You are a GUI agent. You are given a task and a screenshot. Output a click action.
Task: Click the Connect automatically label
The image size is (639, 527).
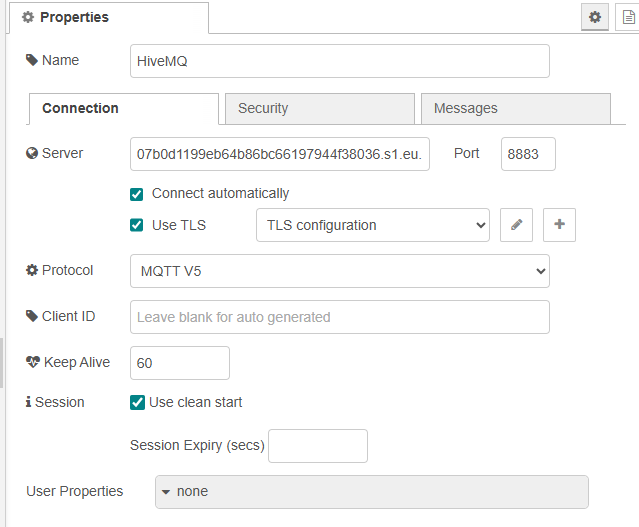[x=220, y=193]
